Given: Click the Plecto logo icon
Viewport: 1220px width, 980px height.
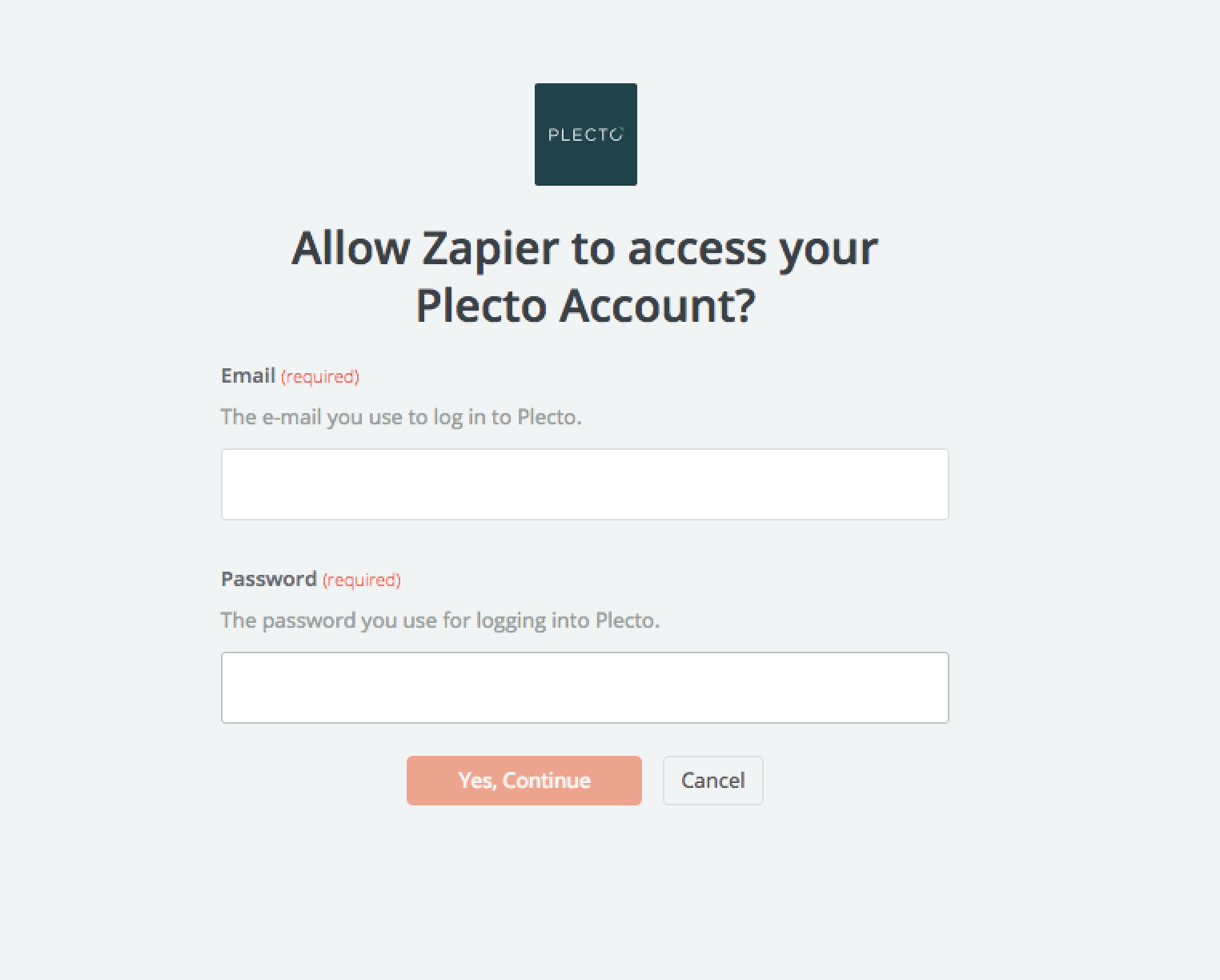Looking at the screenshot, I should tap(585, 135).
